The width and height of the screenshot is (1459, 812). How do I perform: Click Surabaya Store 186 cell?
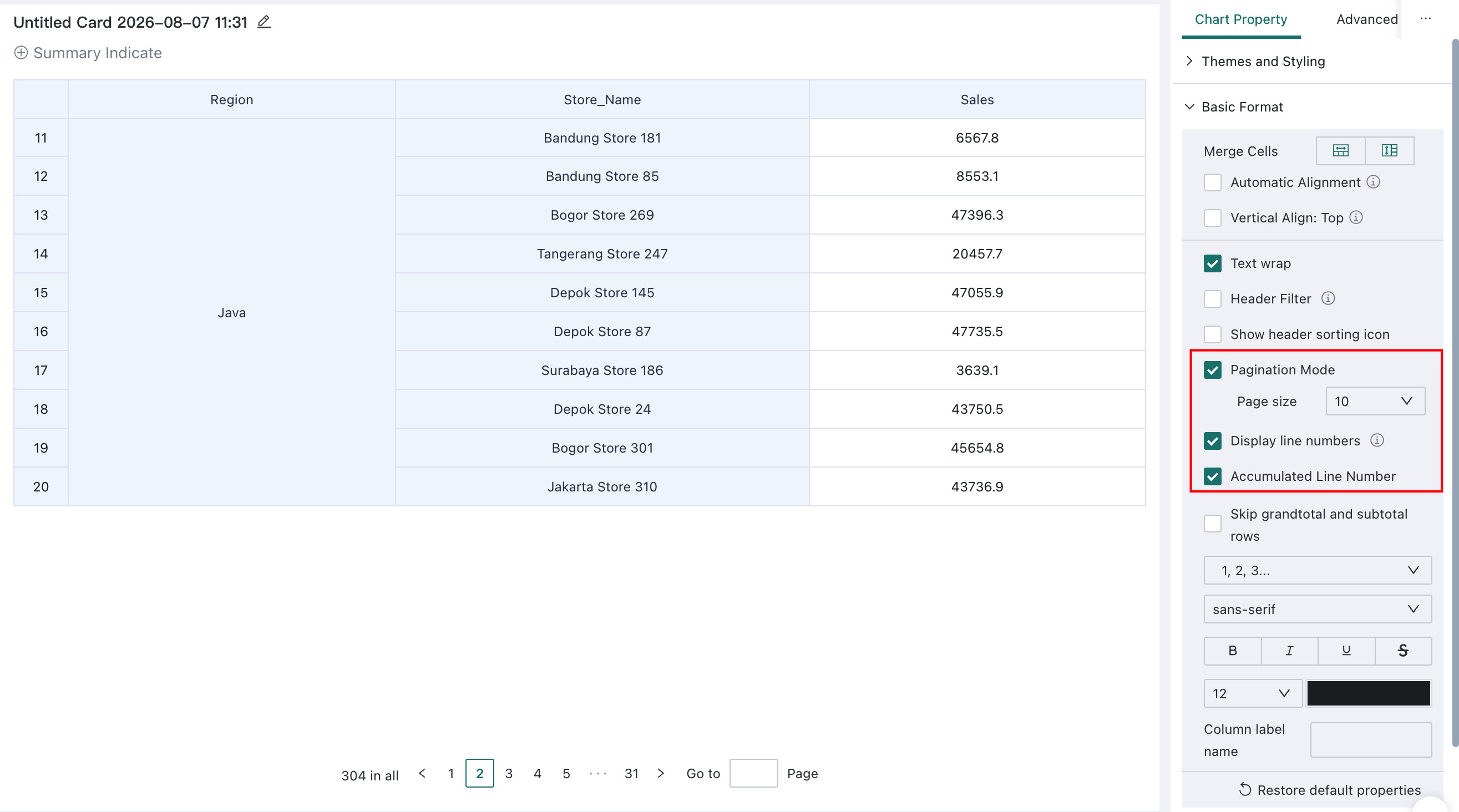point(602,371)
